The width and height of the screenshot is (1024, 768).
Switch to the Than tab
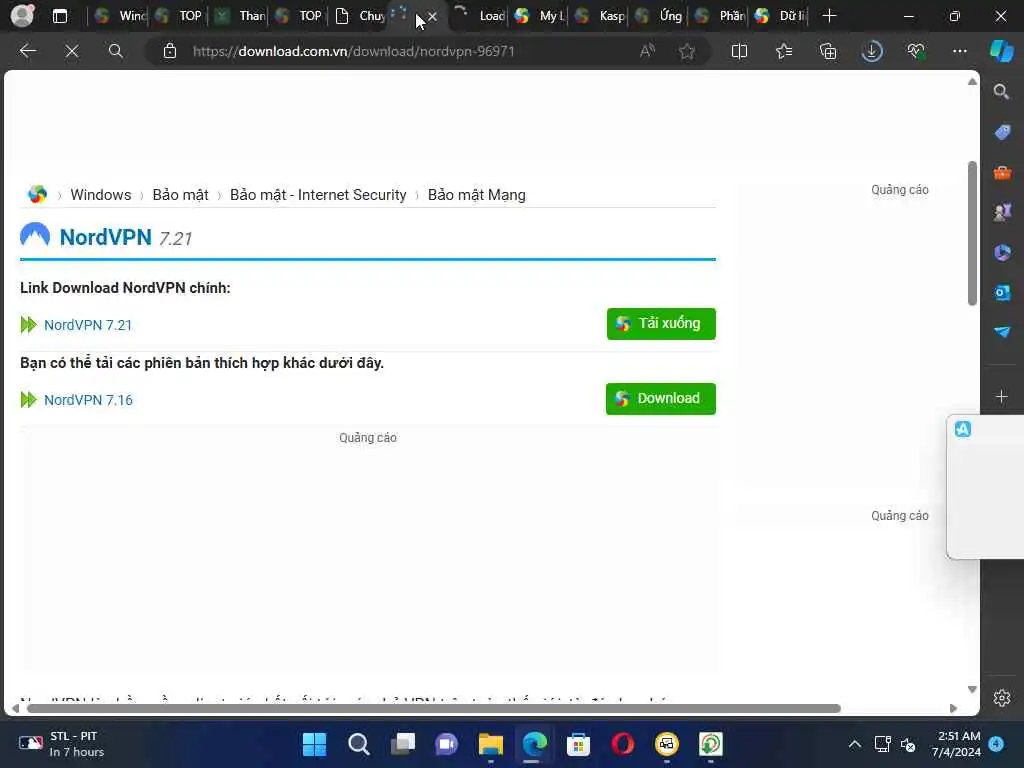(240, 16)
